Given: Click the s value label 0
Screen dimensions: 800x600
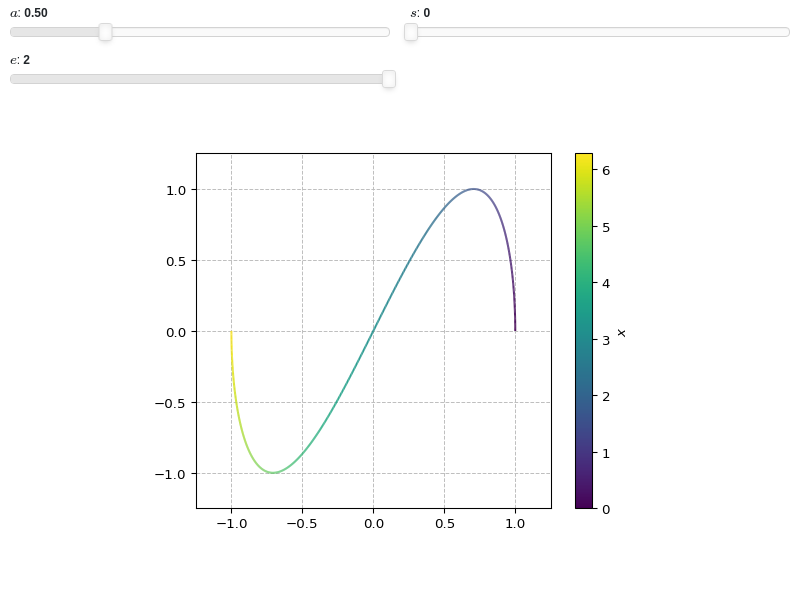Looking at the screenshot, I should pyautogui.click(x=427, y=13).
